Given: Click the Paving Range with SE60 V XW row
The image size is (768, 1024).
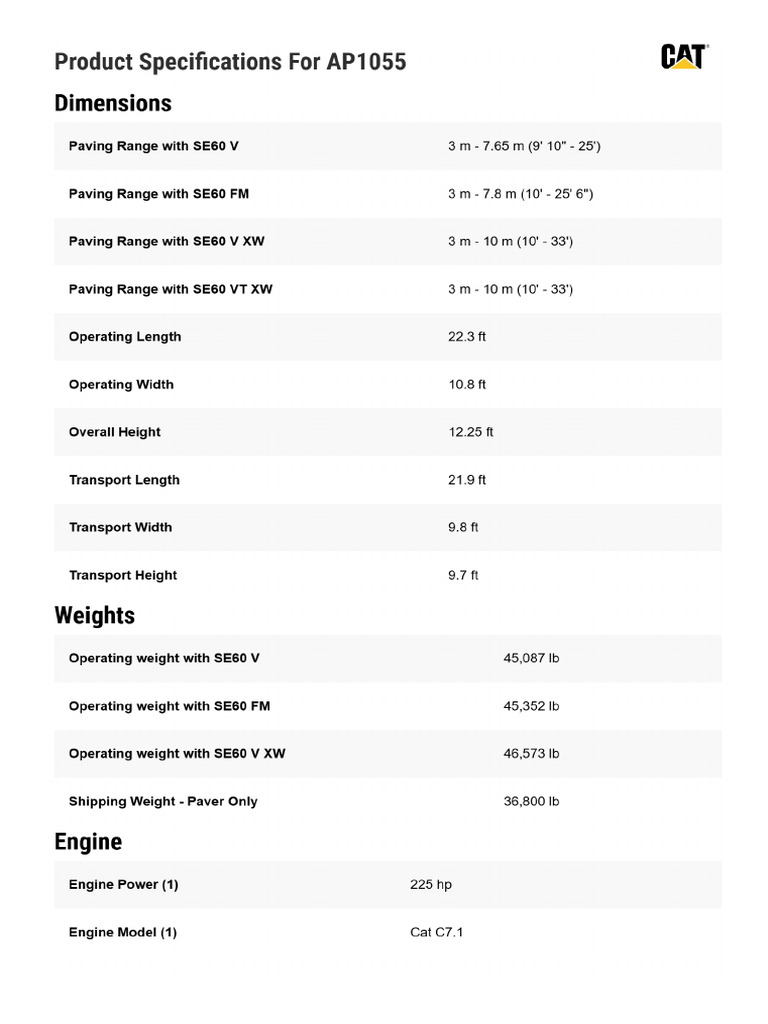Looking at the screenshot, I should point(388,242).
